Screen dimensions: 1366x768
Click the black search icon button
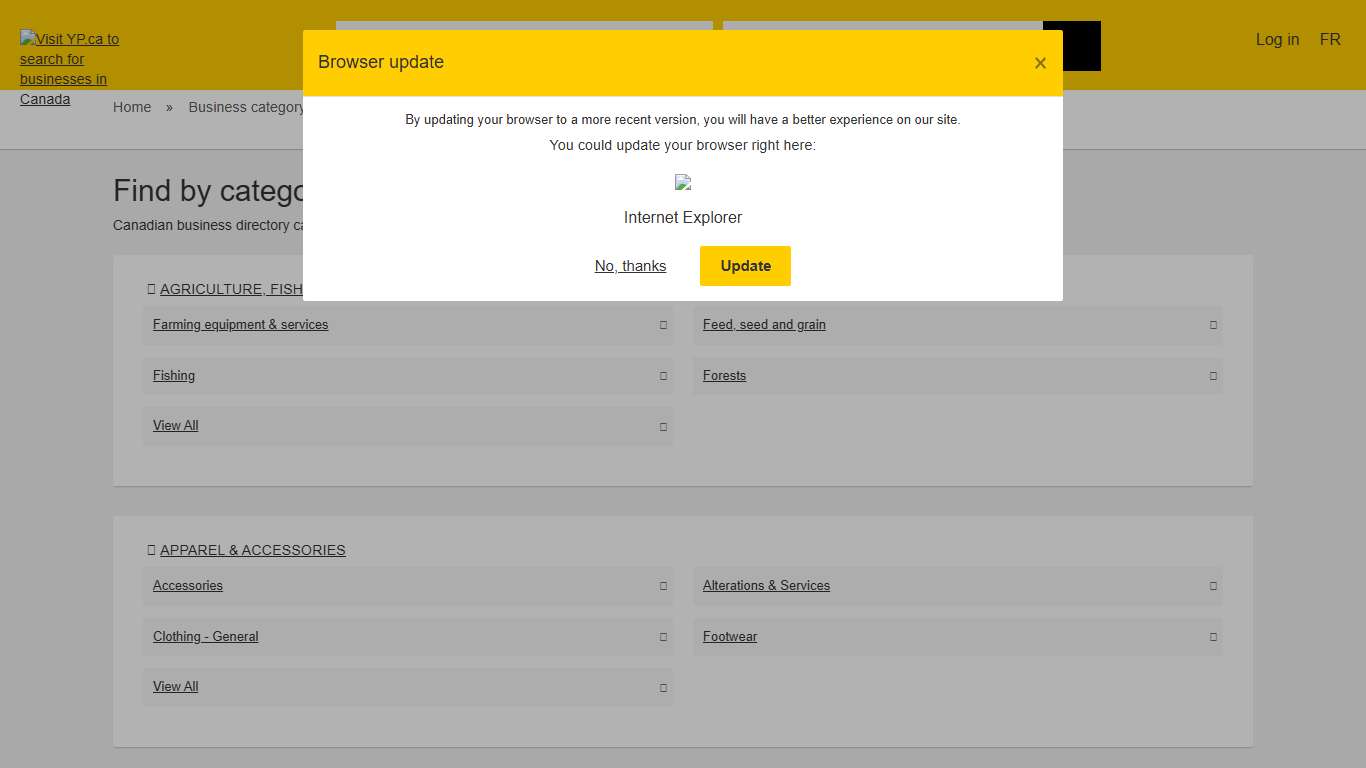tap(1072, 46)
